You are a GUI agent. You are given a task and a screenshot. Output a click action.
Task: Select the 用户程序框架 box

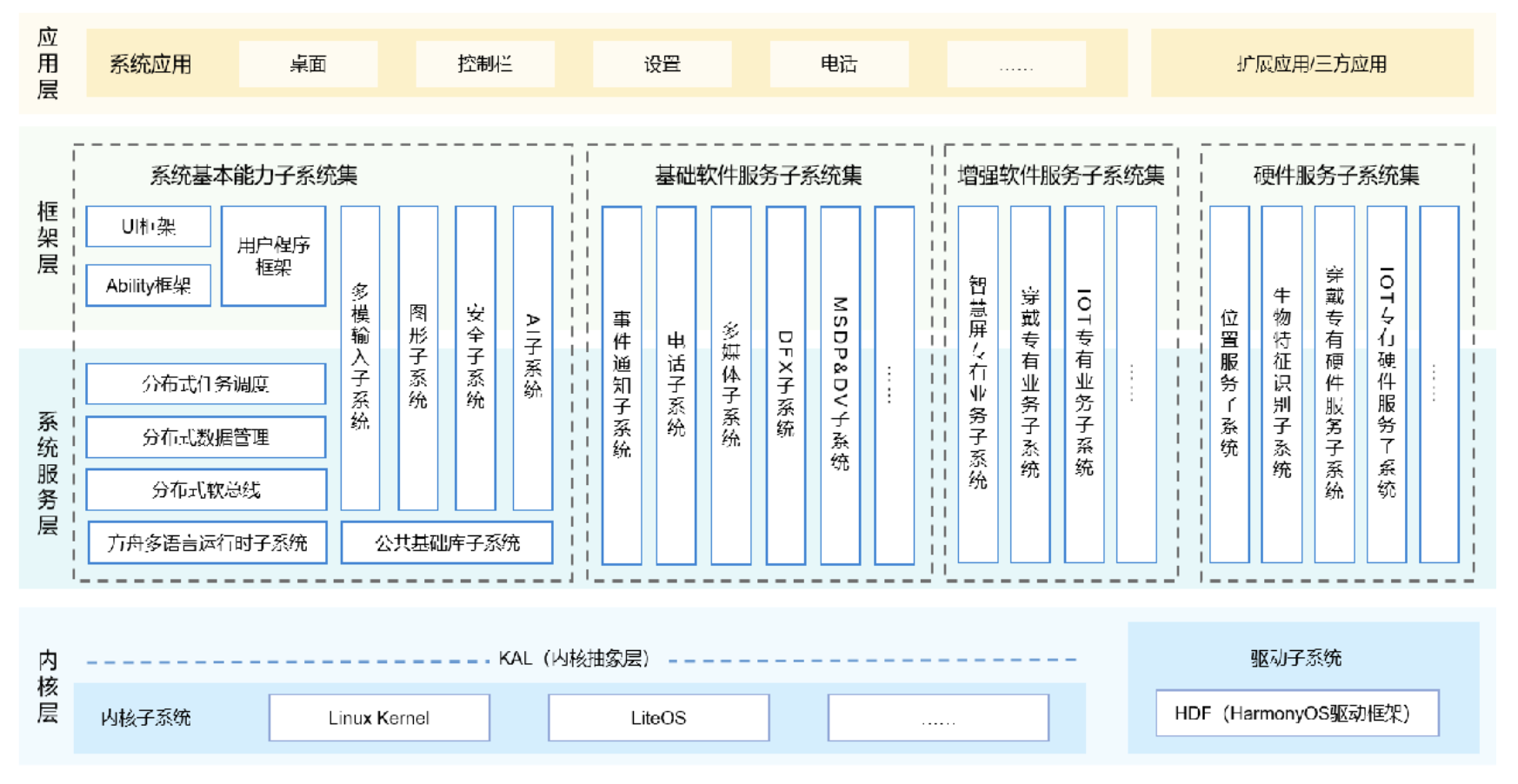click(x=273, y=256)
